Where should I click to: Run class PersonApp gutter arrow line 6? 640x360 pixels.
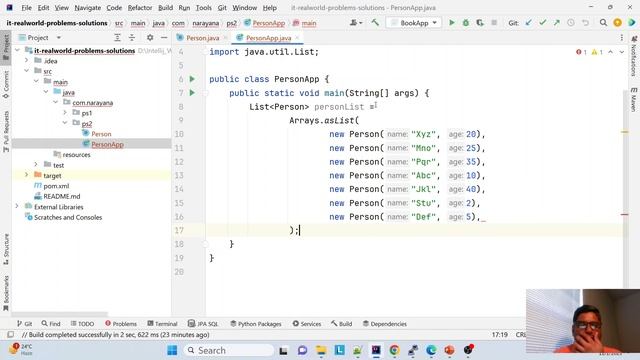tap(192, 79)
